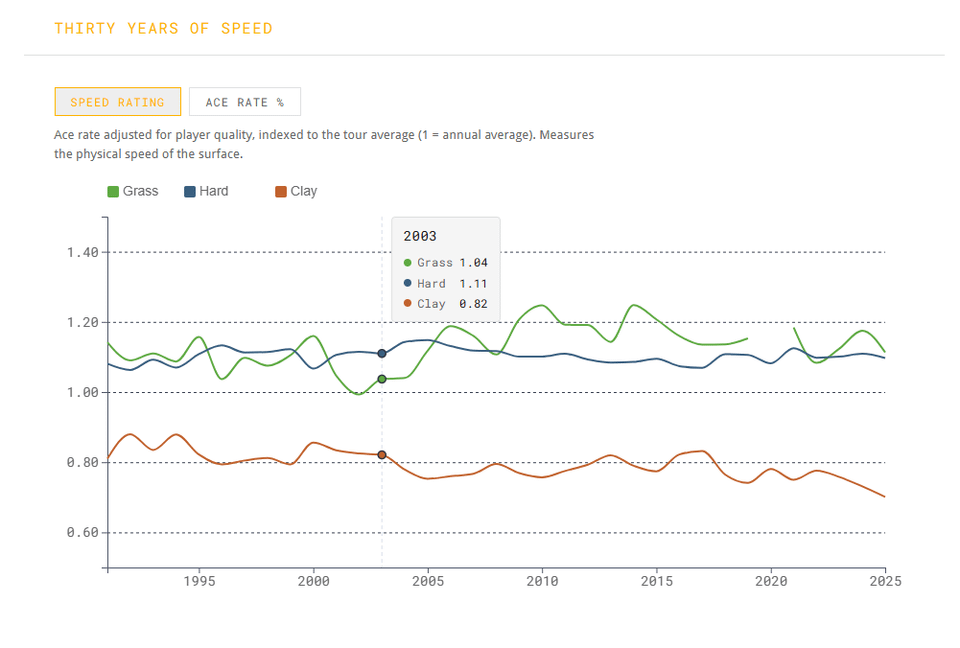Click the 2025 x-axis label
This screenshot has width=960, height=648.
tap(884, 581)
